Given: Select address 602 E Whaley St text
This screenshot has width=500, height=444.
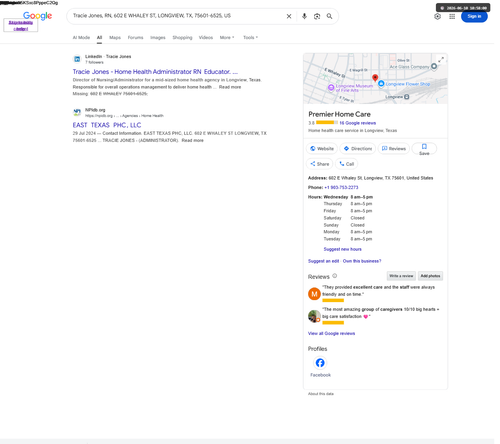Looking at the screenshot, I should [x=381, y=178].
